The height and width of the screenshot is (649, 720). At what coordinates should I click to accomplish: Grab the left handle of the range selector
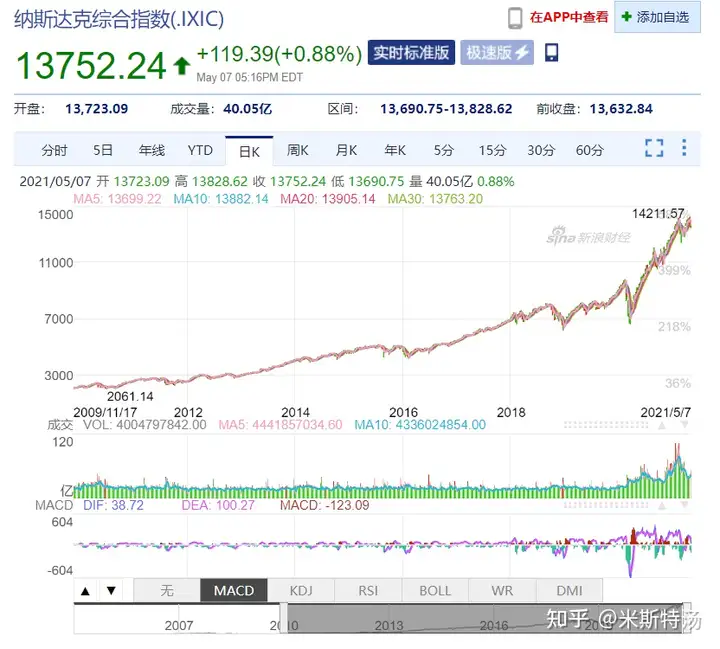click(283, 618)
